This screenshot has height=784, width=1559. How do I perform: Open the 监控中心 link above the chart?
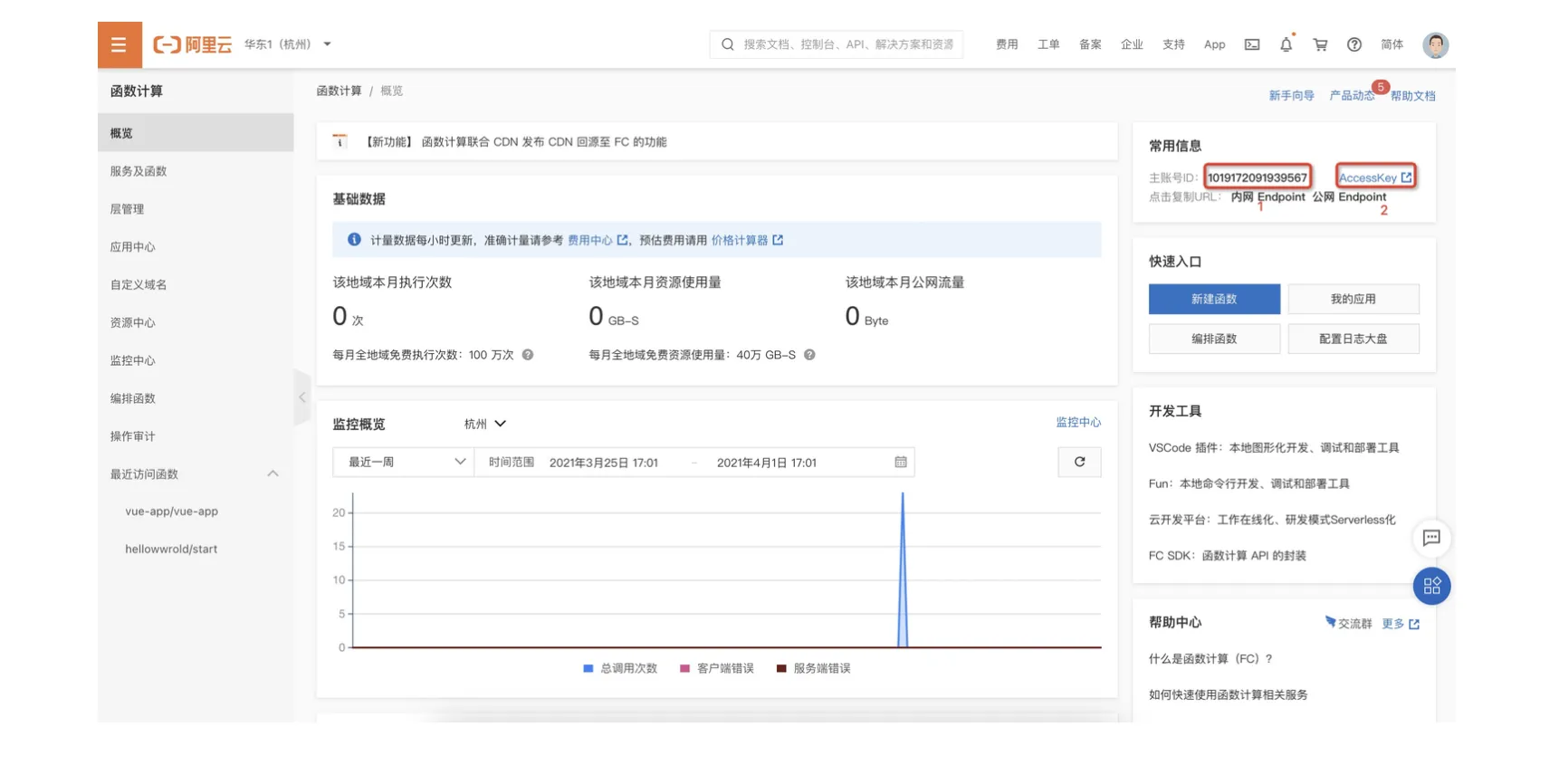[1078, 423]
